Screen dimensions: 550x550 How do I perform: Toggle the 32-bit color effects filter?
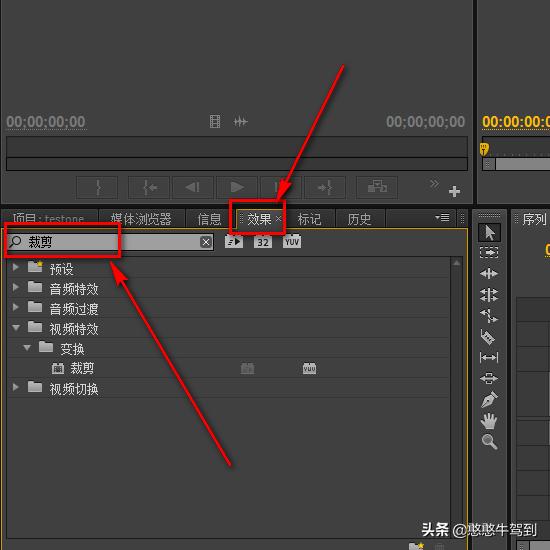click(x=263, y=242)
